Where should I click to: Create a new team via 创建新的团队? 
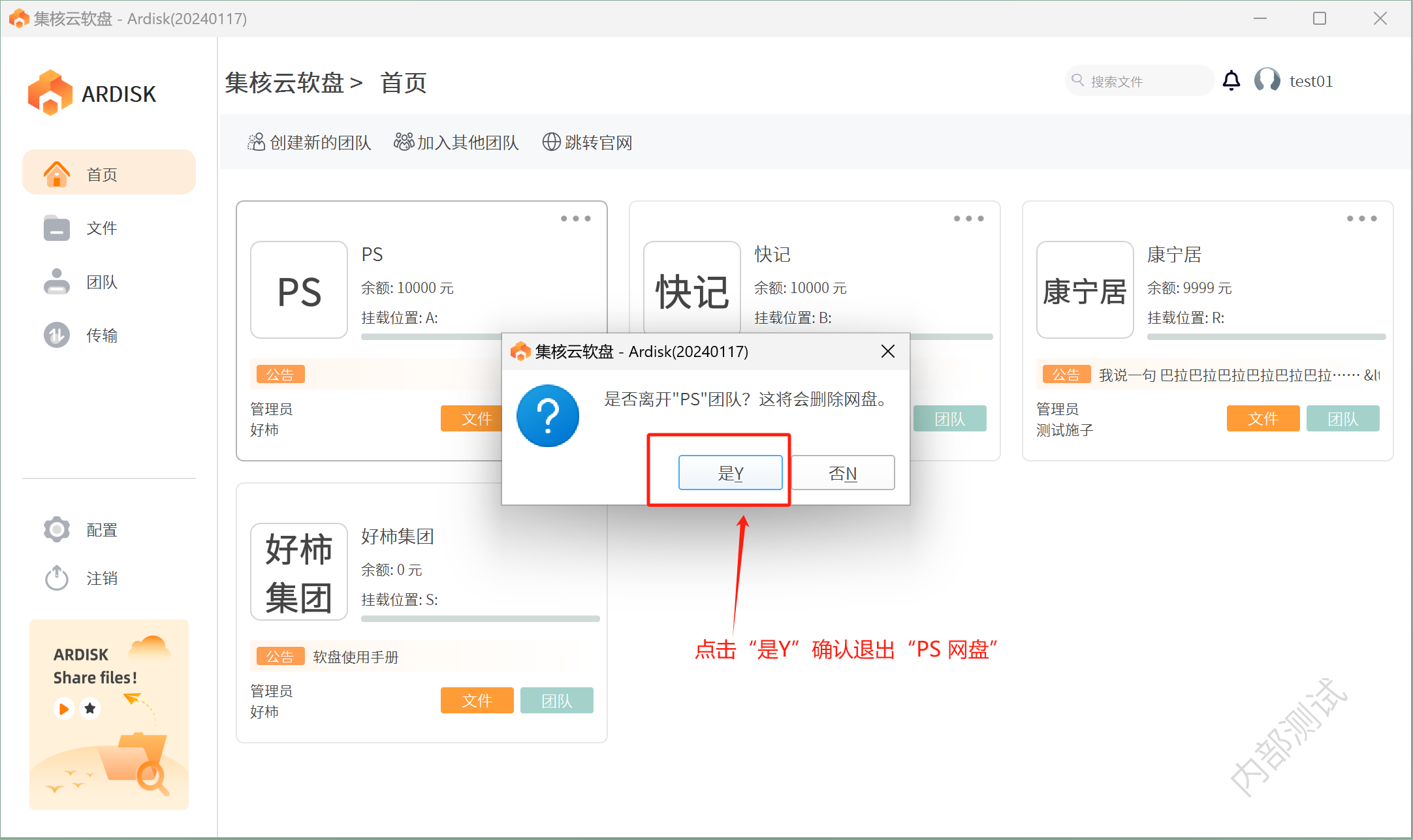click(310, 142)
